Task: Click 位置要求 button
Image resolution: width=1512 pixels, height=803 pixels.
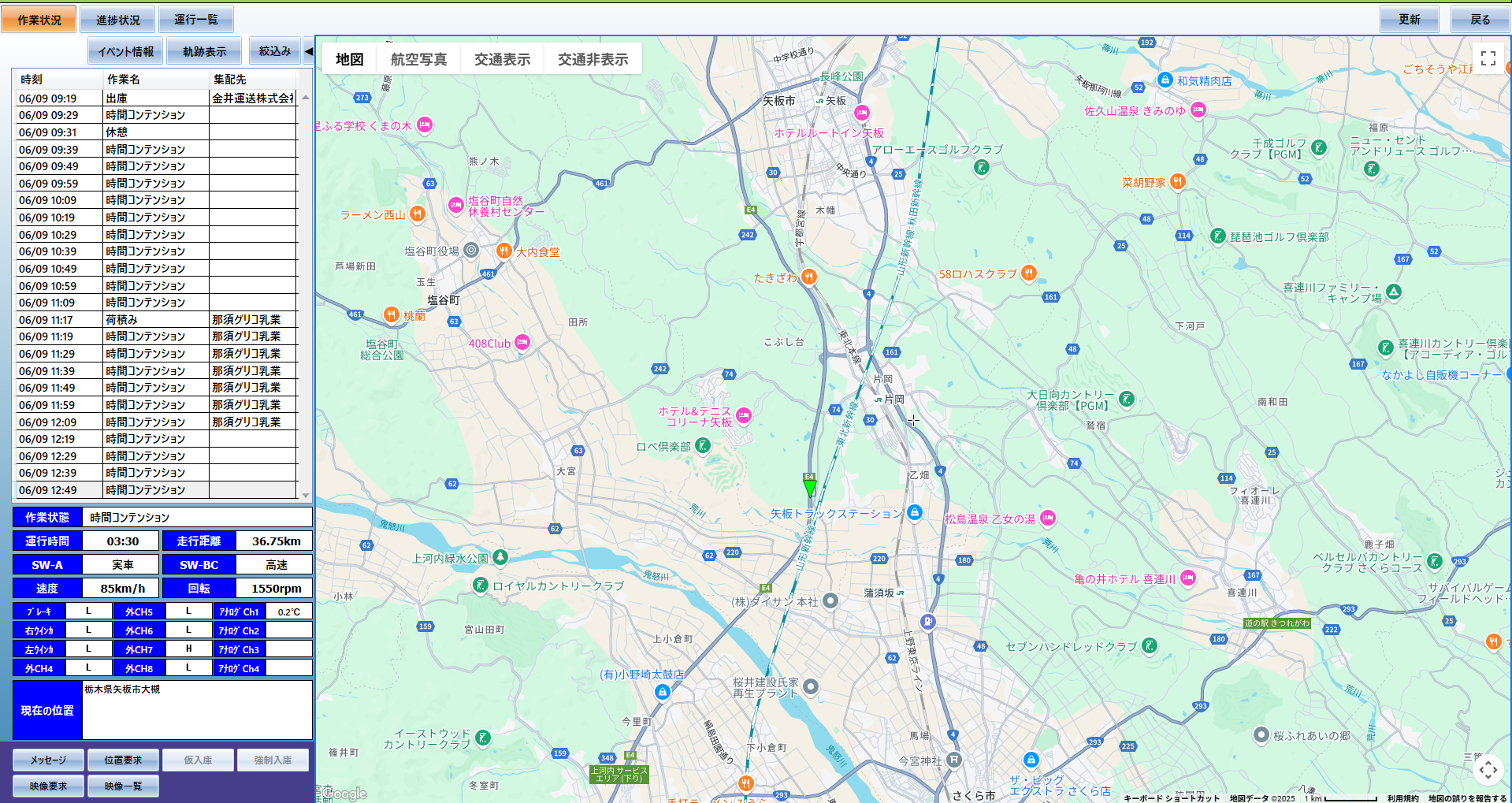Action: click(124, 760)
